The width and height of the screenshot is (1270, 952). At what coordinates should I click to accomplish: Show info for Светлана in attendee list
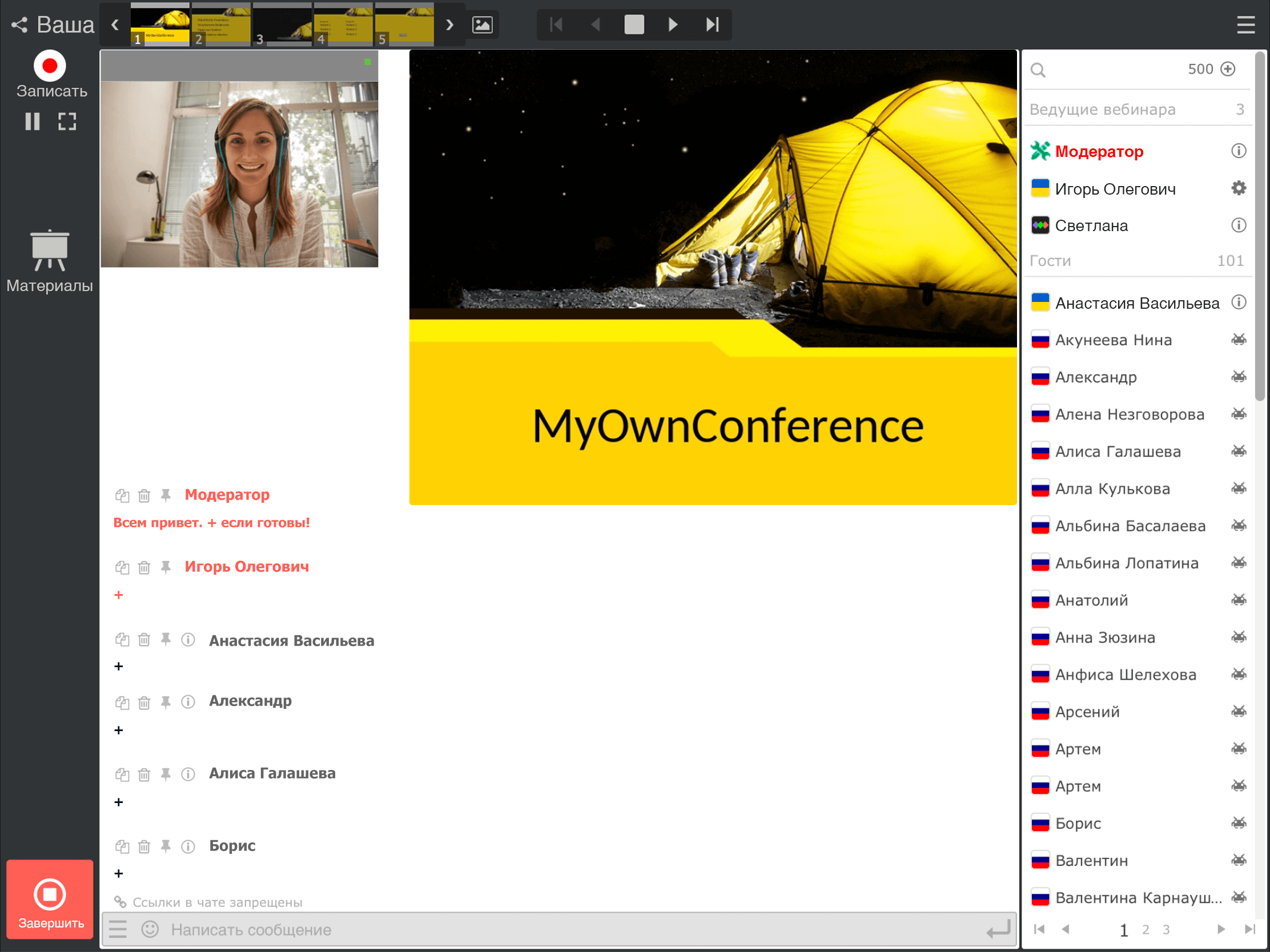[x=1239, y=225]
